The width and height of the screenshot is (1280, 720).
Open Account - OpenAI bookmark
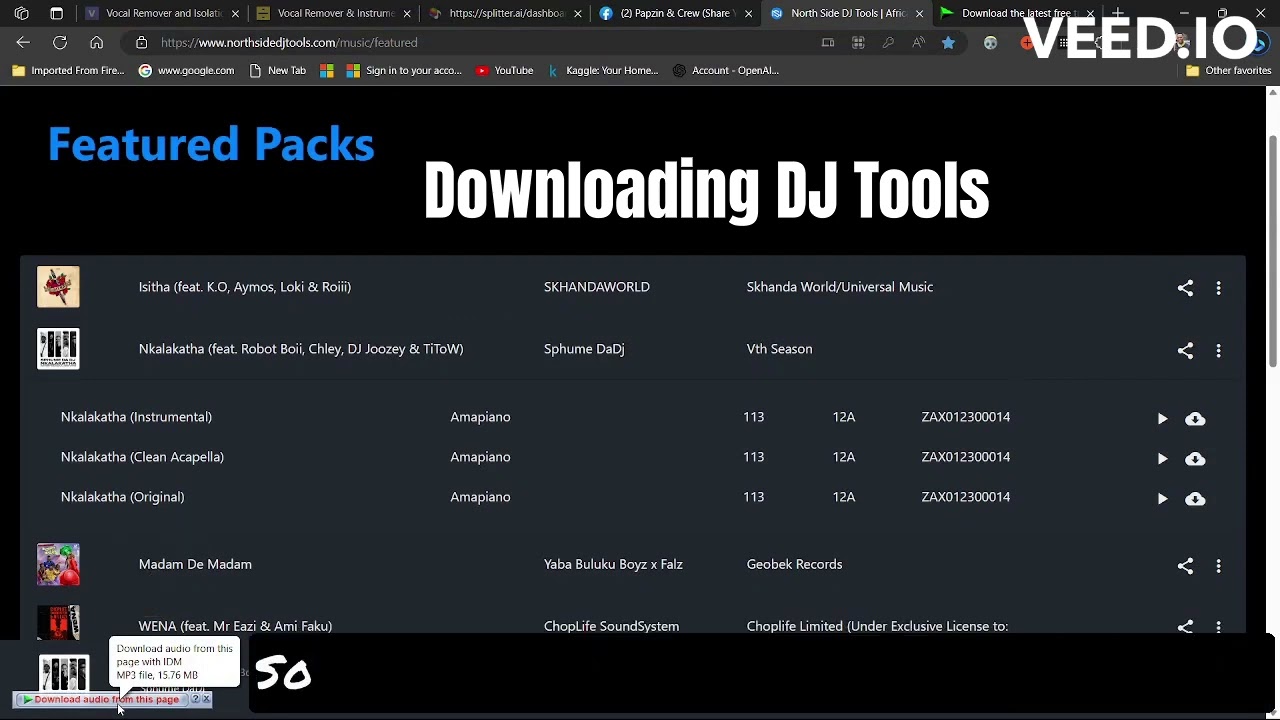coord(726,71)
